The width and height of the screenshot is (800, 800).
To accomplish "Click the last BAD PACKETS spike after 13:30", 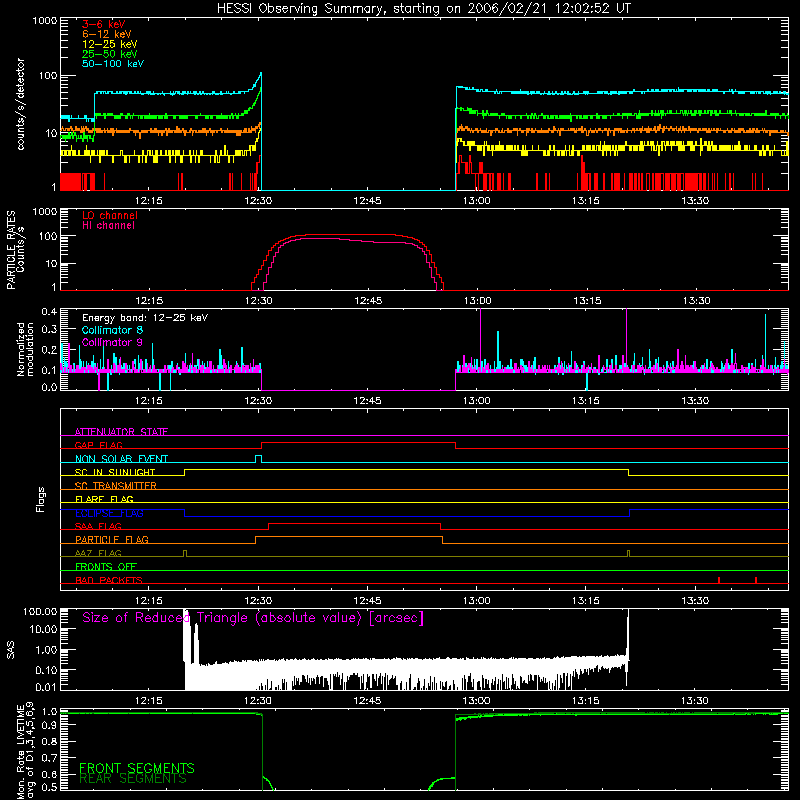I will tap(756, 580).
